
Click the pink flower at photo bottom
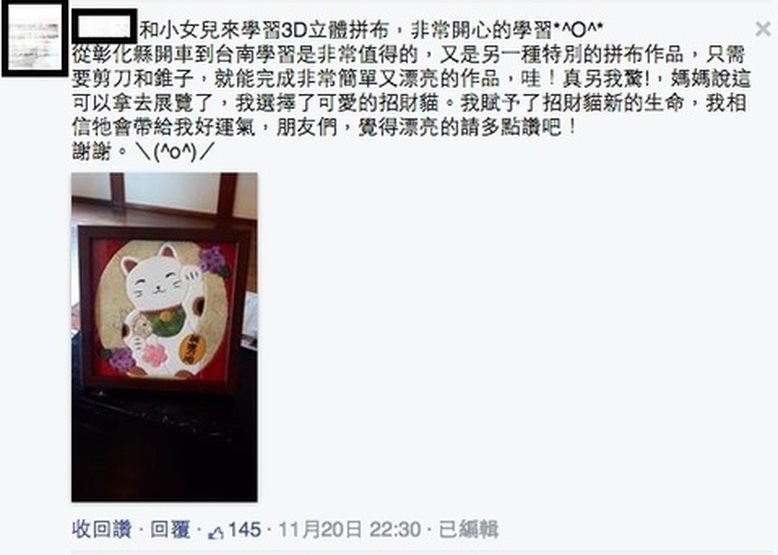[155, 355]
